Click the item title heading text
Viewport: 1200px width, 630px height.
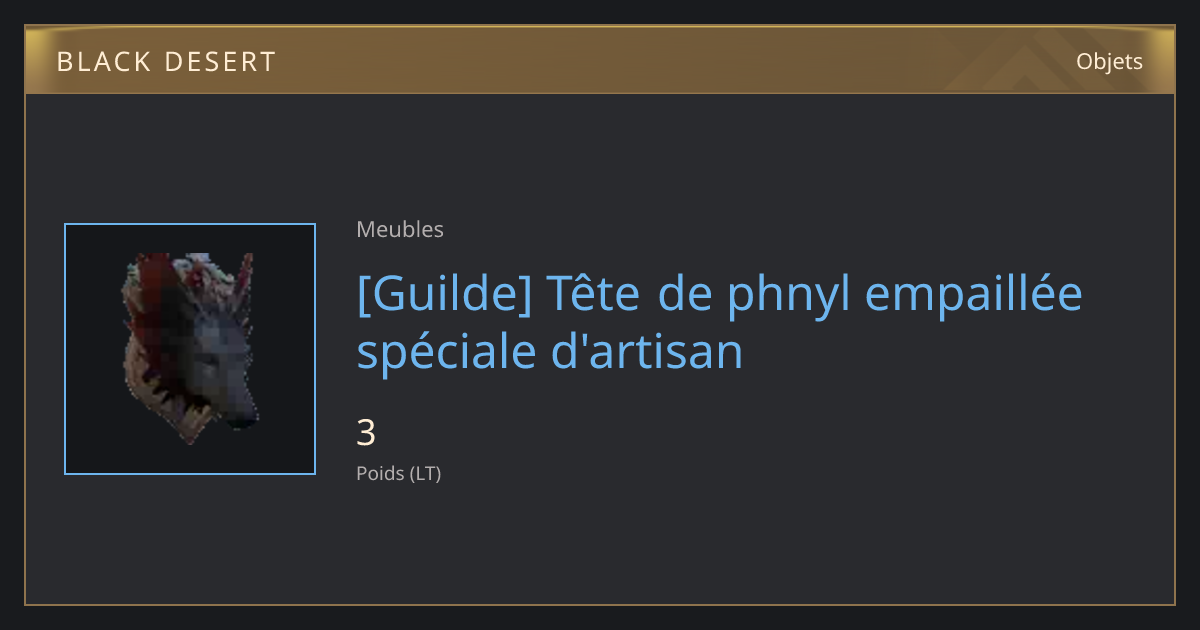tap(720, 324)
